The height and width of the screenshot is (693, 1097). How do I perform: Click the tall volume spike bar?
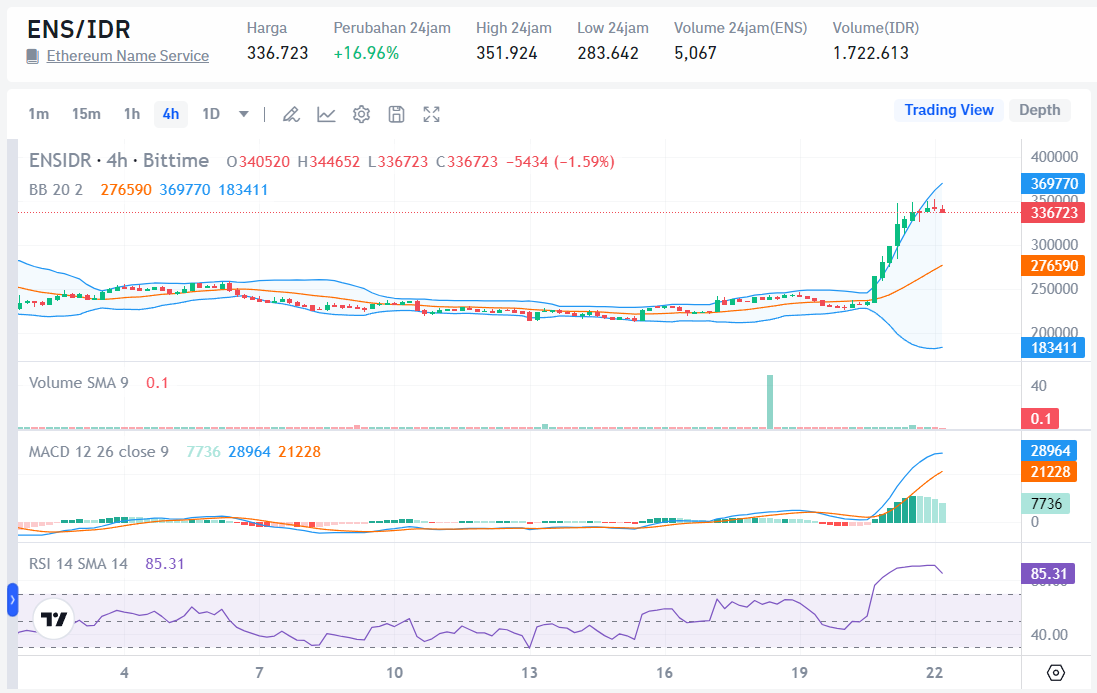[x=770, y=401]
